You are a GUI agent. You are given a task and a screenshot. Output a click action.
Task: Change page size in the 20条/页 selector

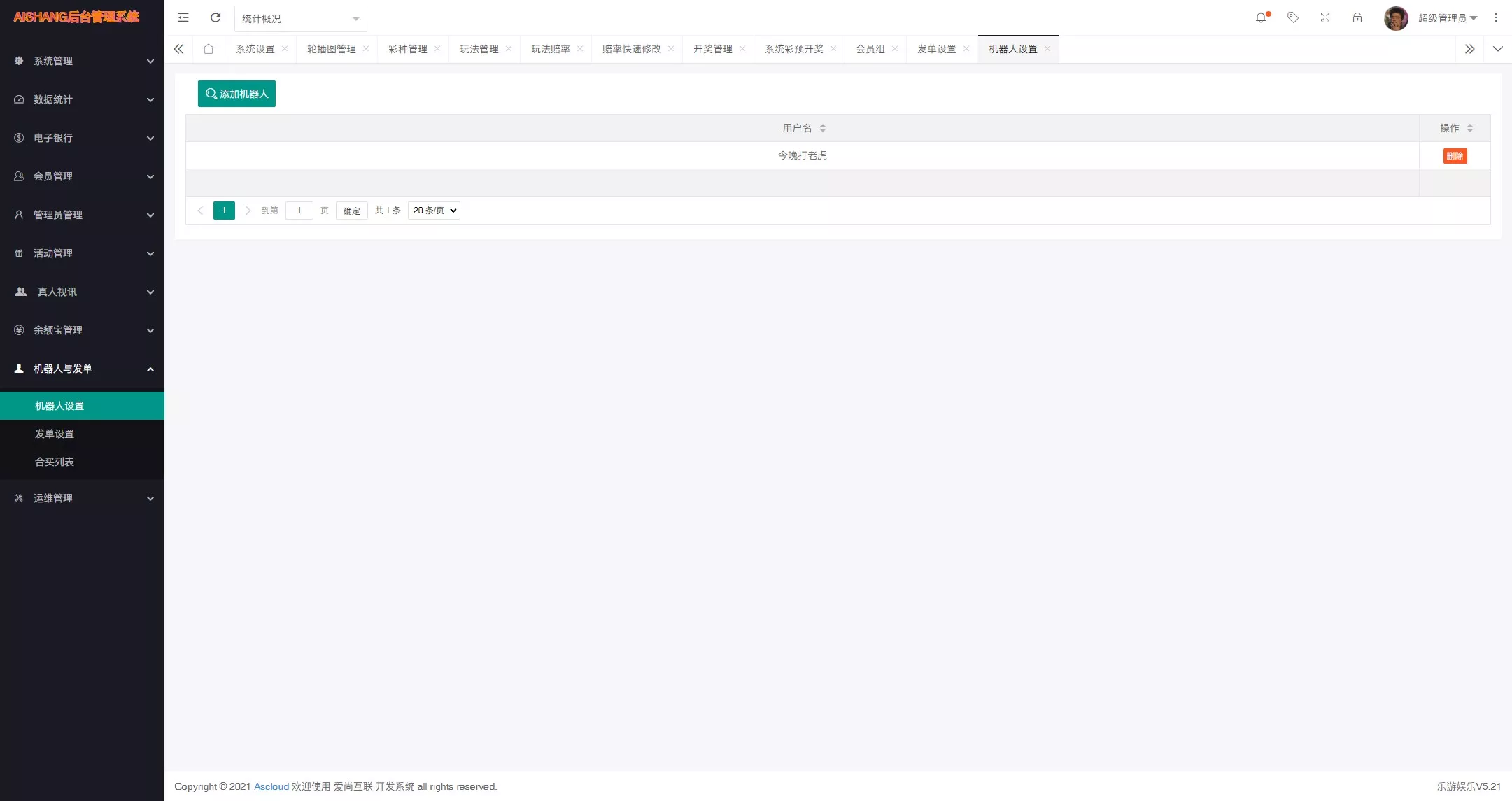coord(432,210)
